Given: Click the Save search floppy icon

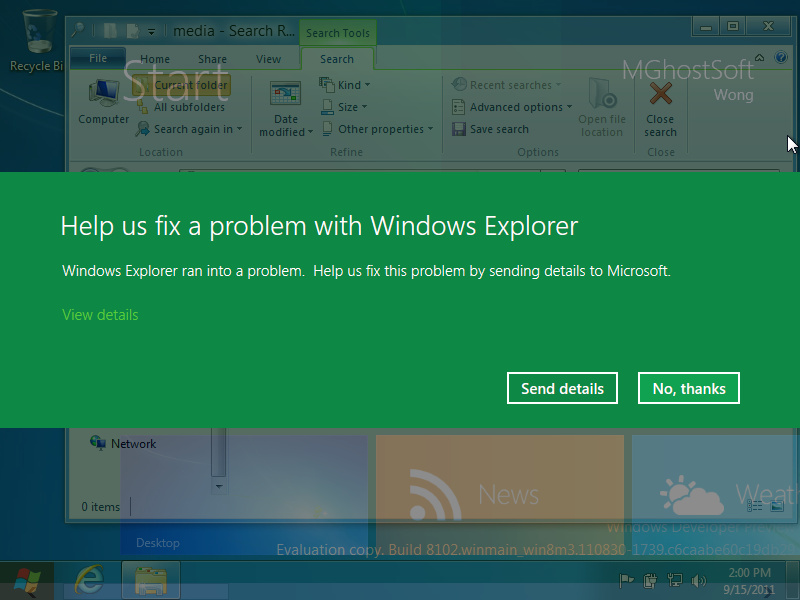Looking at the screenshot, I should click(x=459, y=129).
